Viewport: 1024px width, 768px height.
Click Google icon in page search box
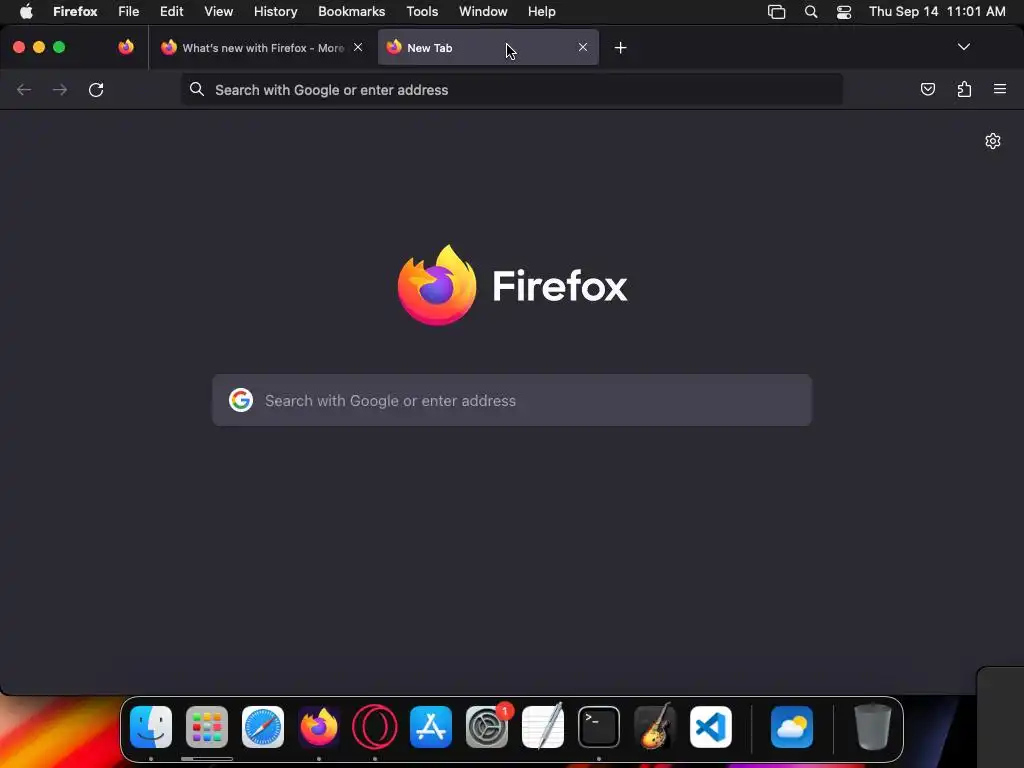pyautogui.click(x=241, y=400)
